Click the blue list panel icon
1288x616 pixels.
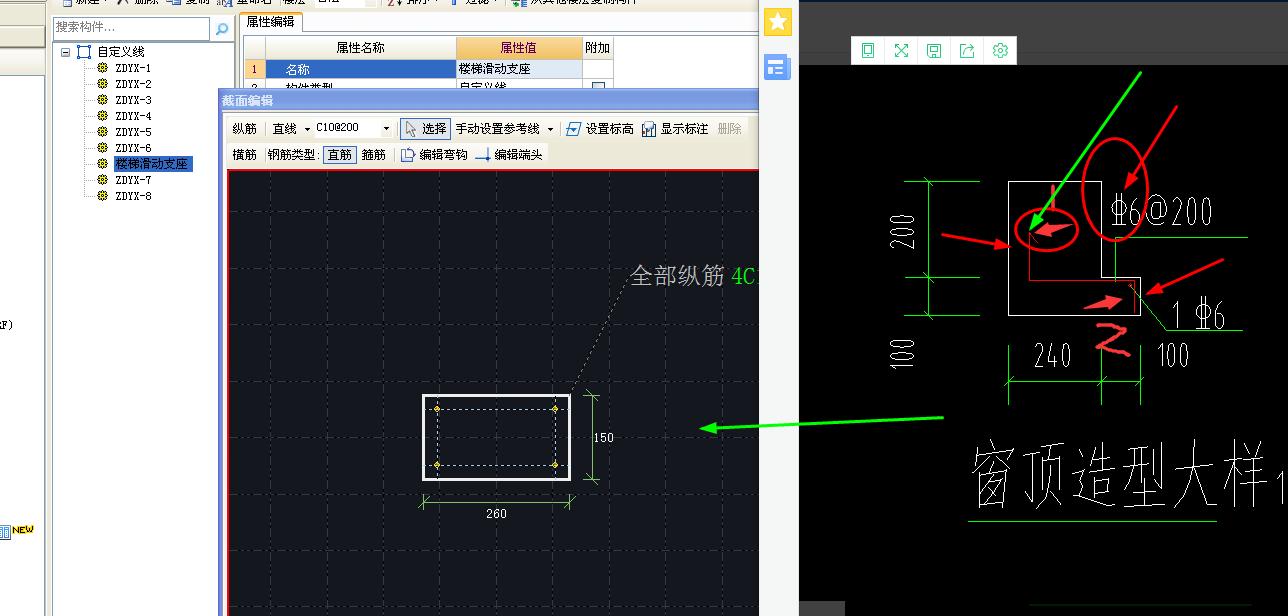pos(777,67)
